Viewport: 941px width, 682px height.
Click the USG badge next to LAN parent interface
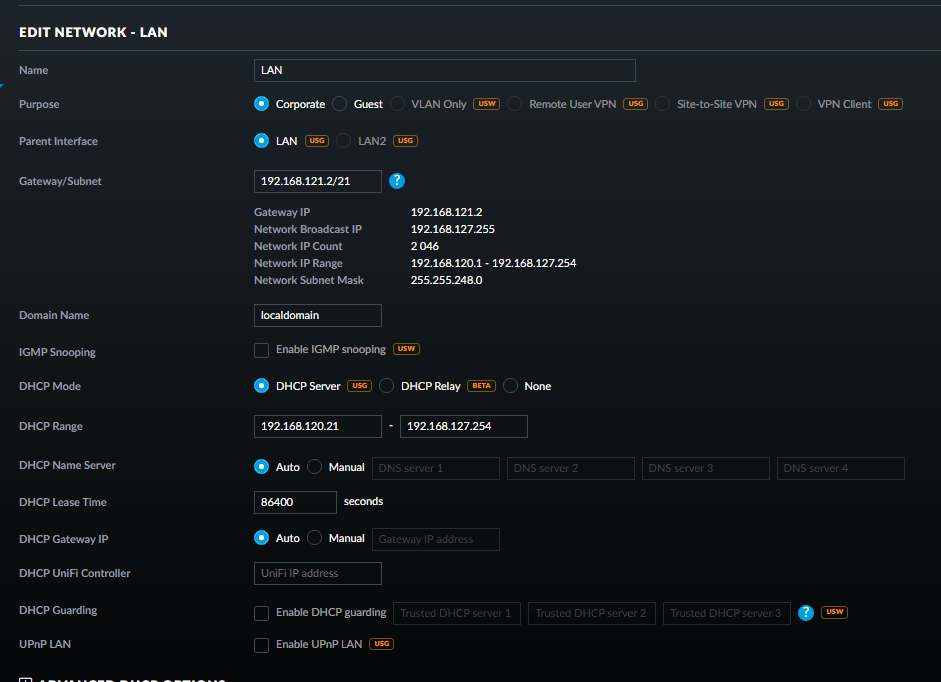[x=317, y=141]
